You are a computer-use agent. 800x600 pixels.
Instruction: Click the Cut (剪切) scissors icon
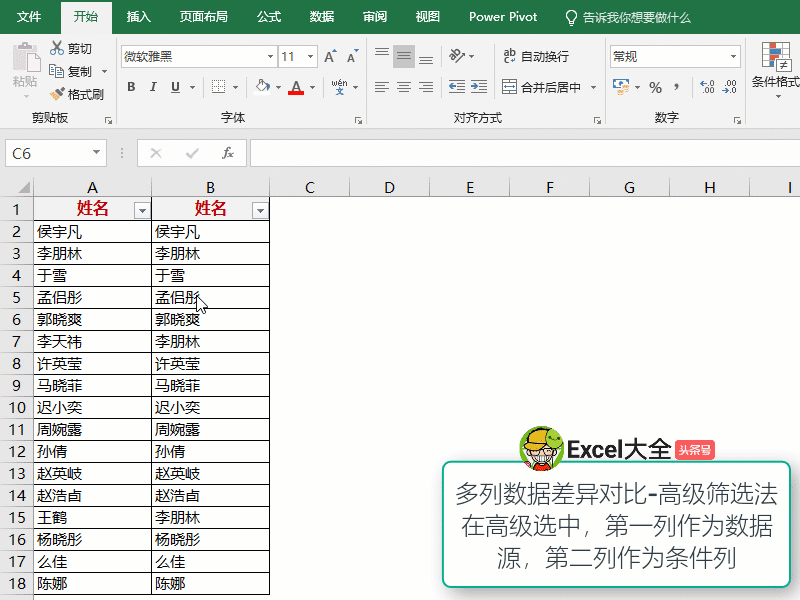click(57, 48)
